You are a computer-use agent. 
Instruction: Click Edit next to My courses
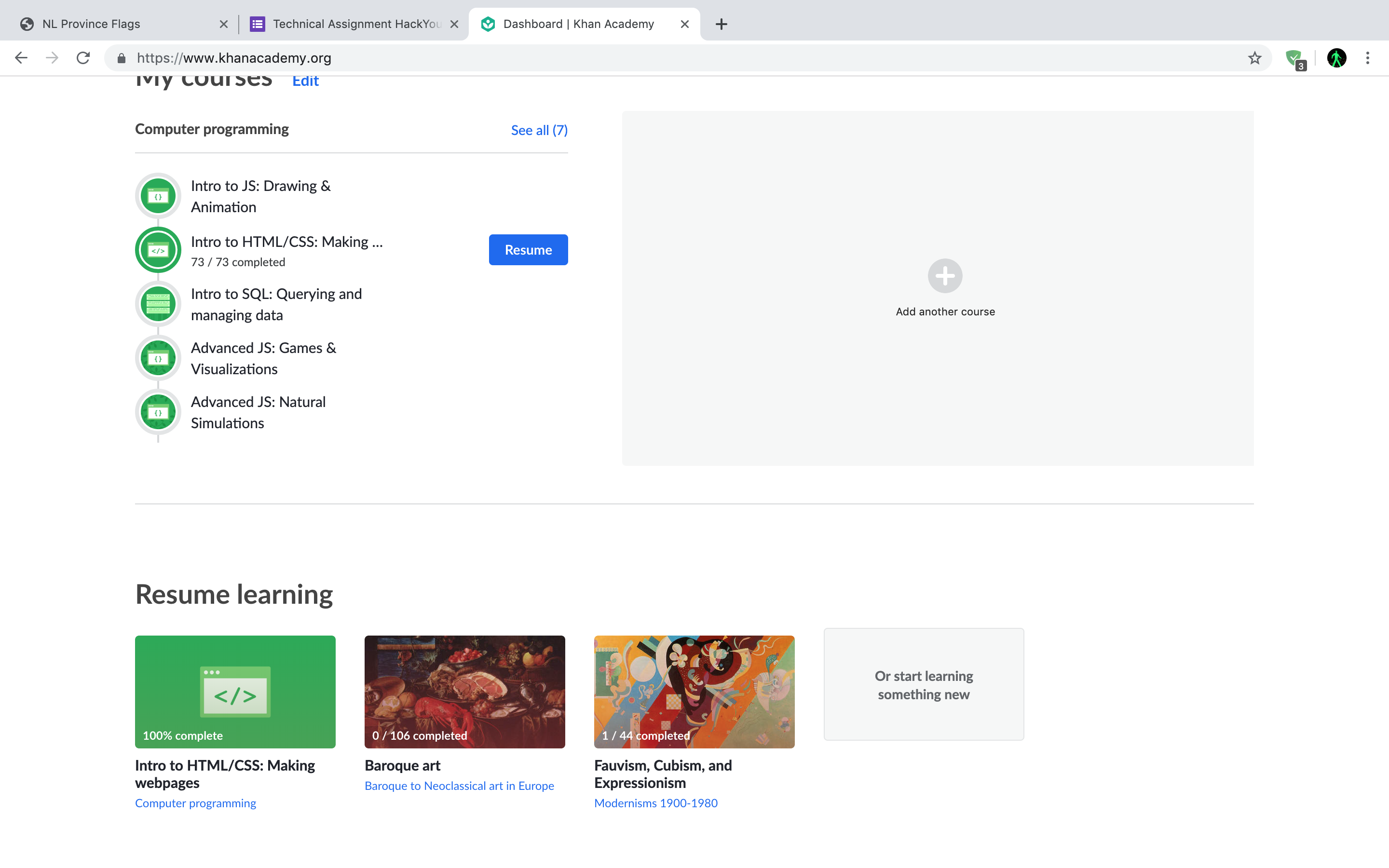[305, 81]
